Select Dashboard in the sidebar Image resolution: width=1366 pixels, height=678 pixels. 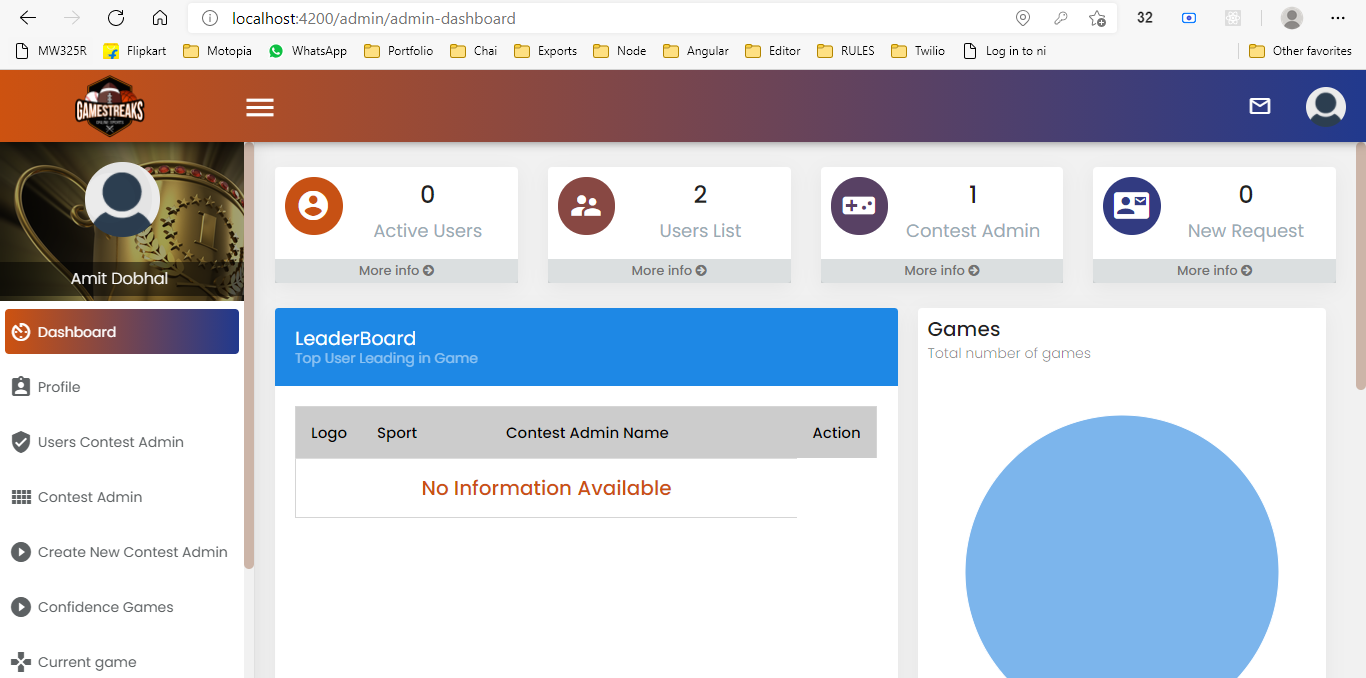[x=122, y=332]
